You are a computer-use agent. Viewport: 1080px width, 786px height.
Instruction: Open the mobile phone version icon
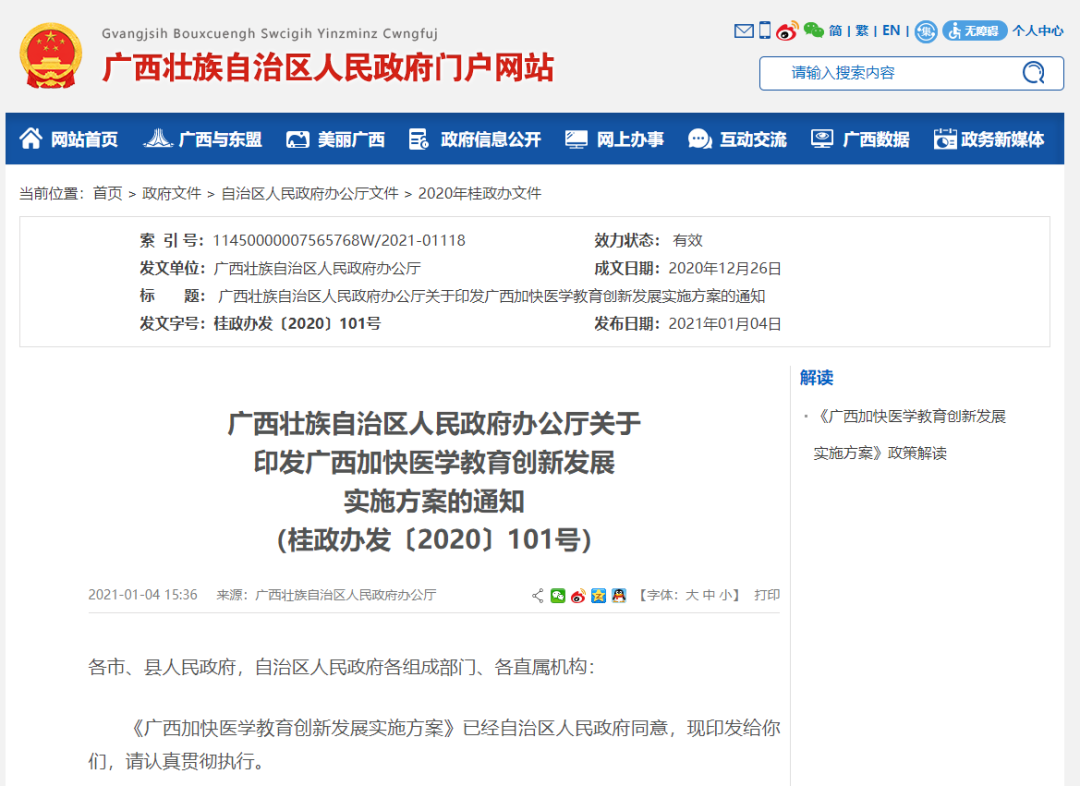[765, 31]
